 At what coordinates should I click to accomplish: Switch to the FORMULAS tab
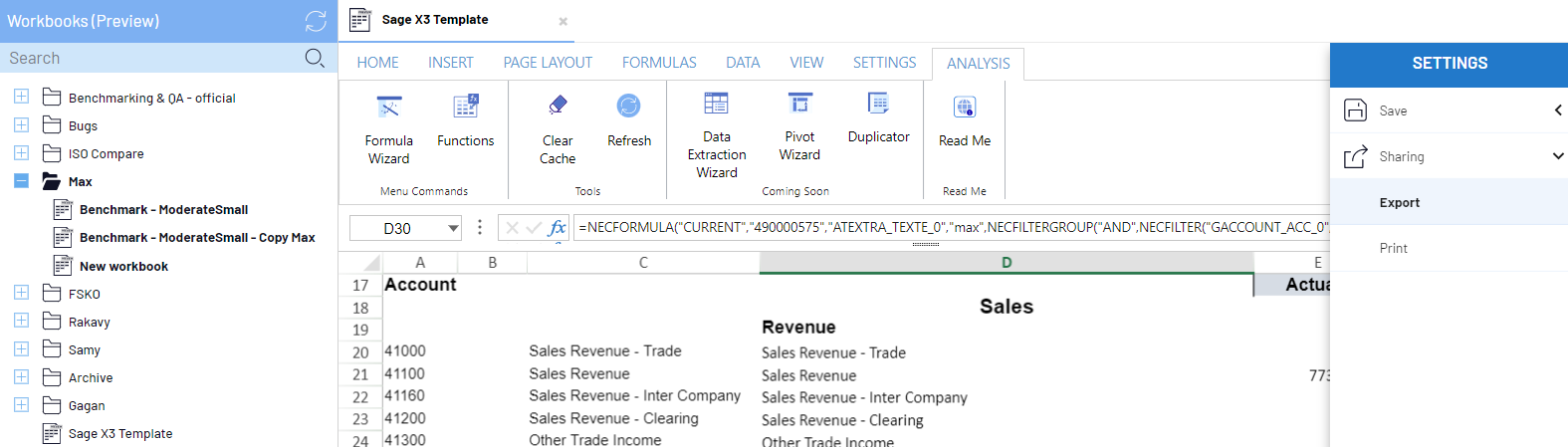(x=659, y=63)
